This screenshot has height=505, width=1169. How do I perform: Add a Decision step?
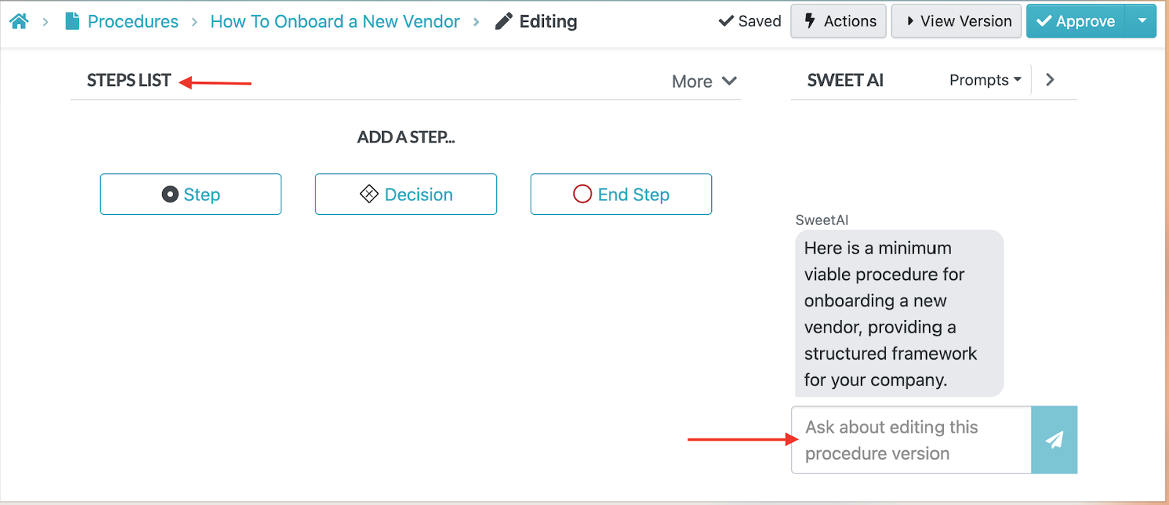pos(405,194)
